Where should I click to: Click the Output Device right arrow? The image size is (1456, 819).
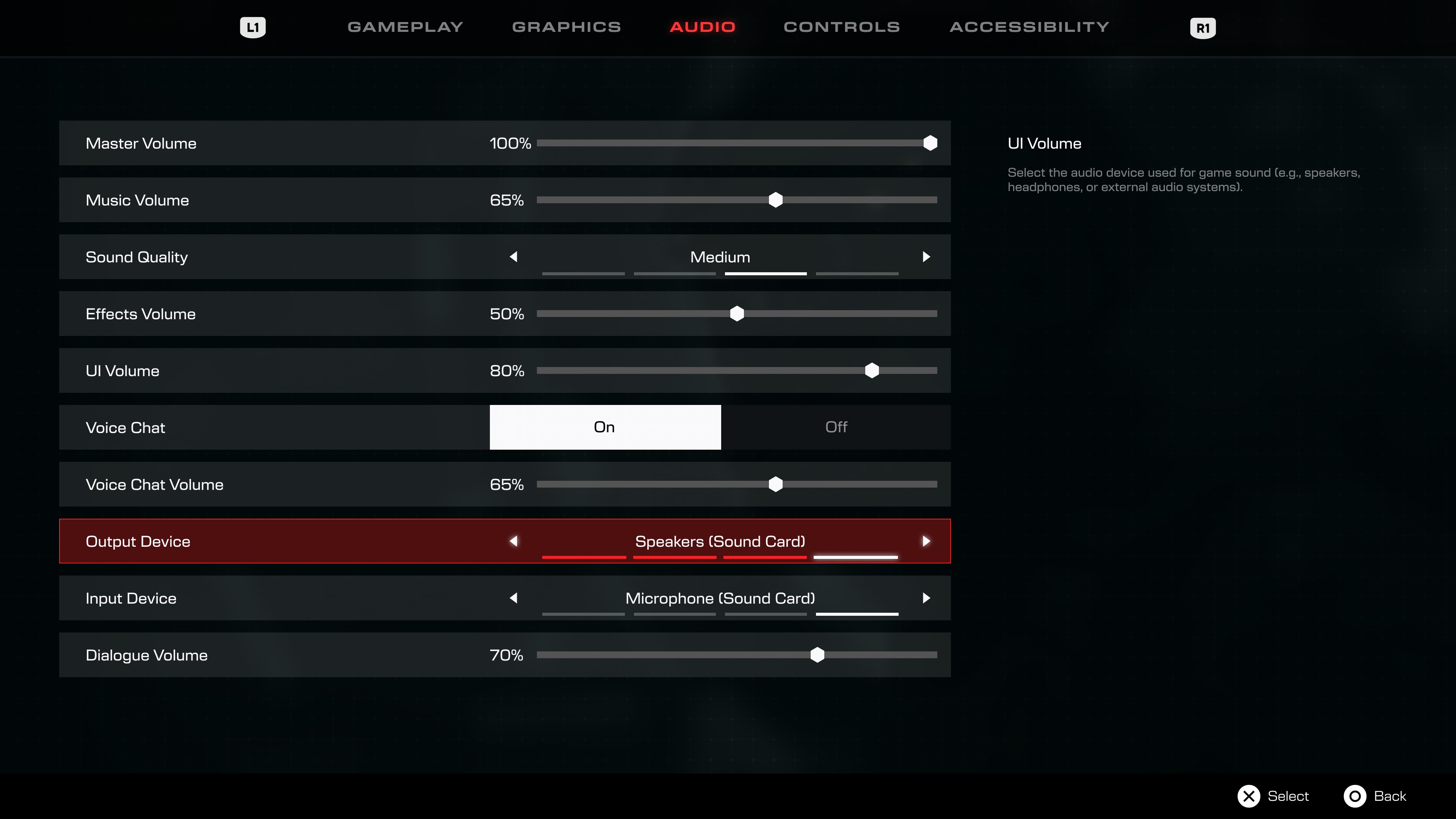926,541
